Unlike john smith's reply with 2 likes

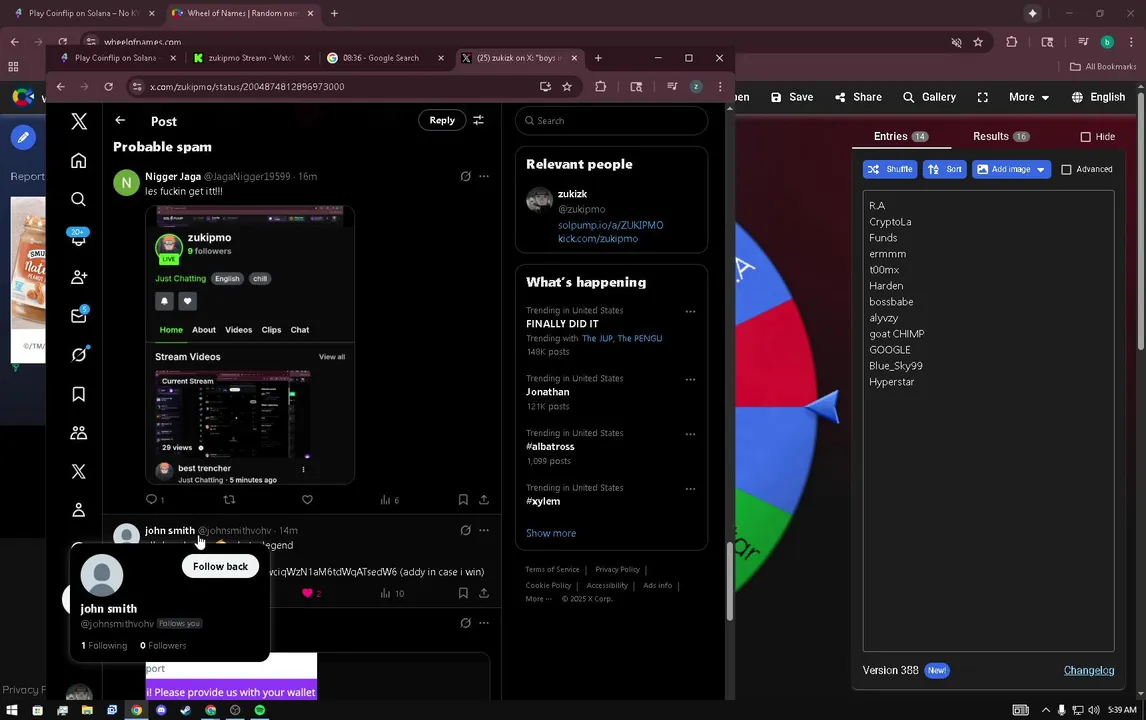(x=311, y=594)
